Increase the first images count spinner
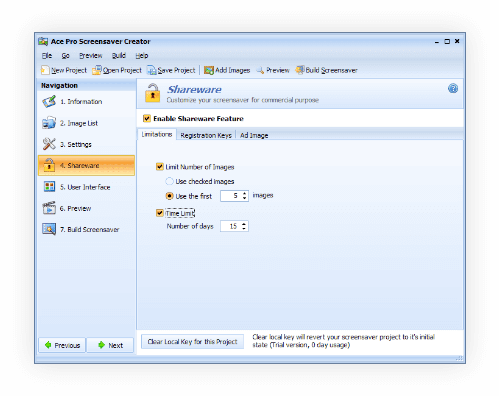The width and height of the screenshot is (499, 396). 245,193
